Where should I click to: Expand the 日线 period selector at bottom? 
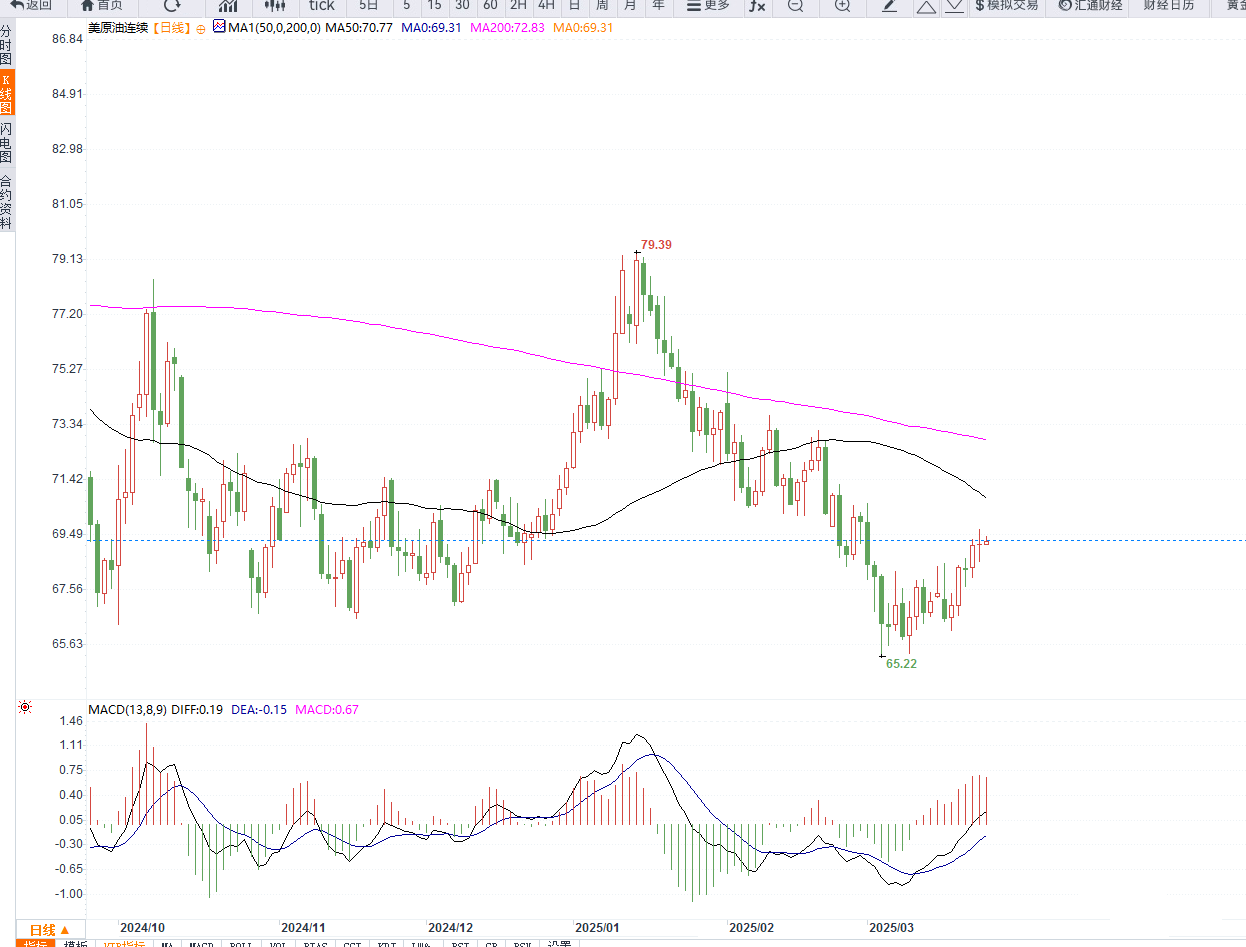(49, 930)
